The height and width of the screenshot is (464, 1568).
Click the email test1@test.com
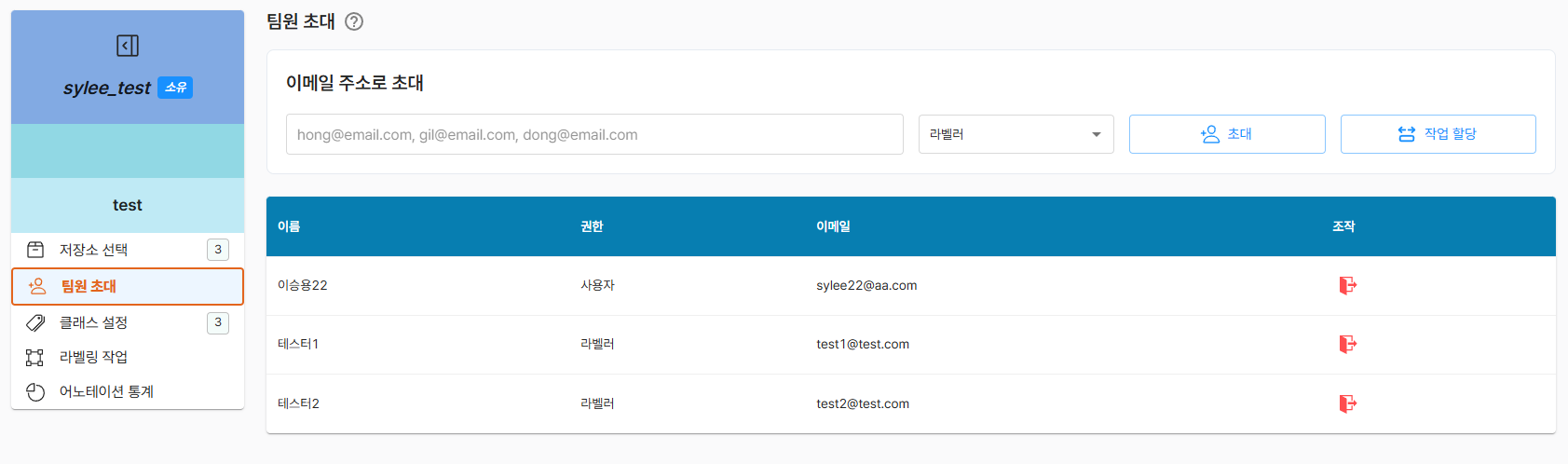click(863, 344)
